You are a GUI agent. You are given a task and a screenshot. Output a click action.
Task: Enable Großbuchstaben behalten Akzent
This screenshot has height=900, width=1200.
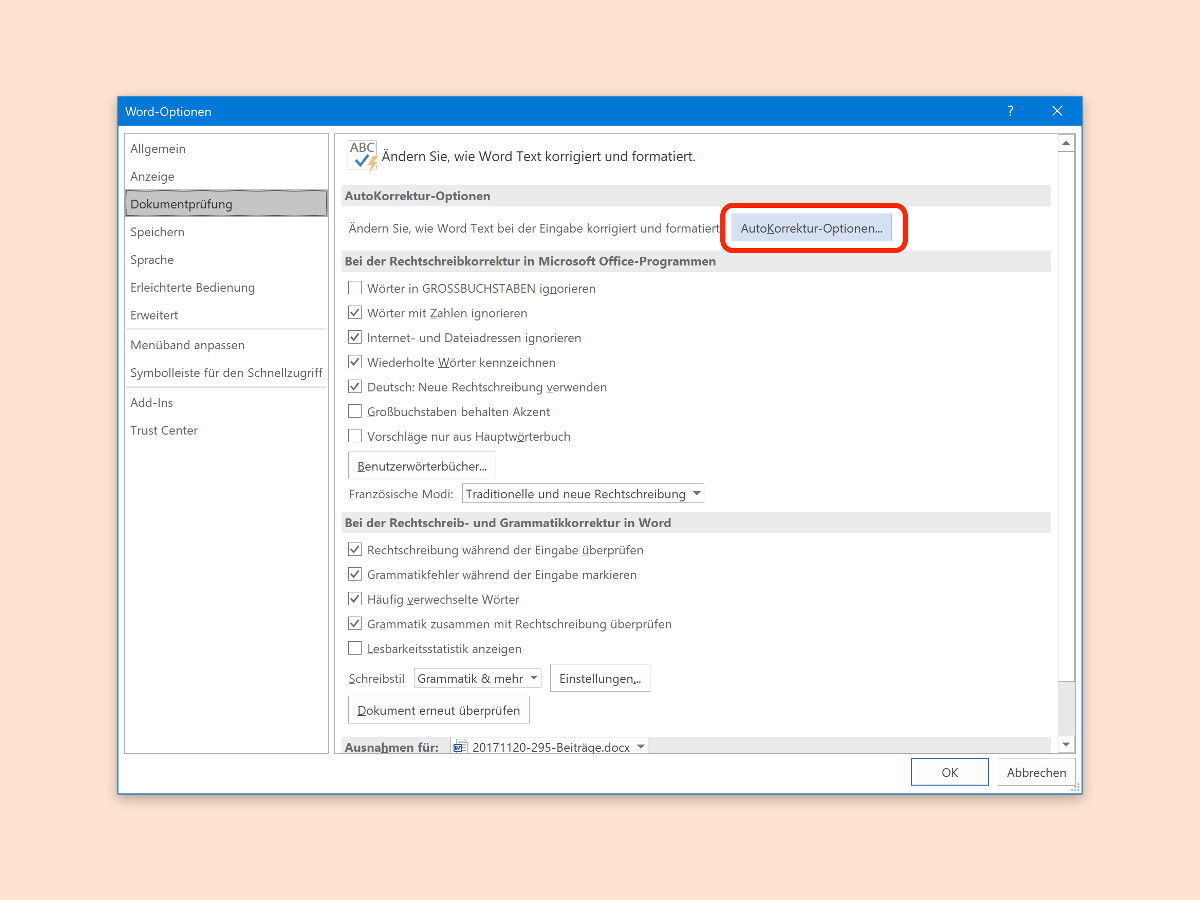pyautogui.click(x=355, y=411)
